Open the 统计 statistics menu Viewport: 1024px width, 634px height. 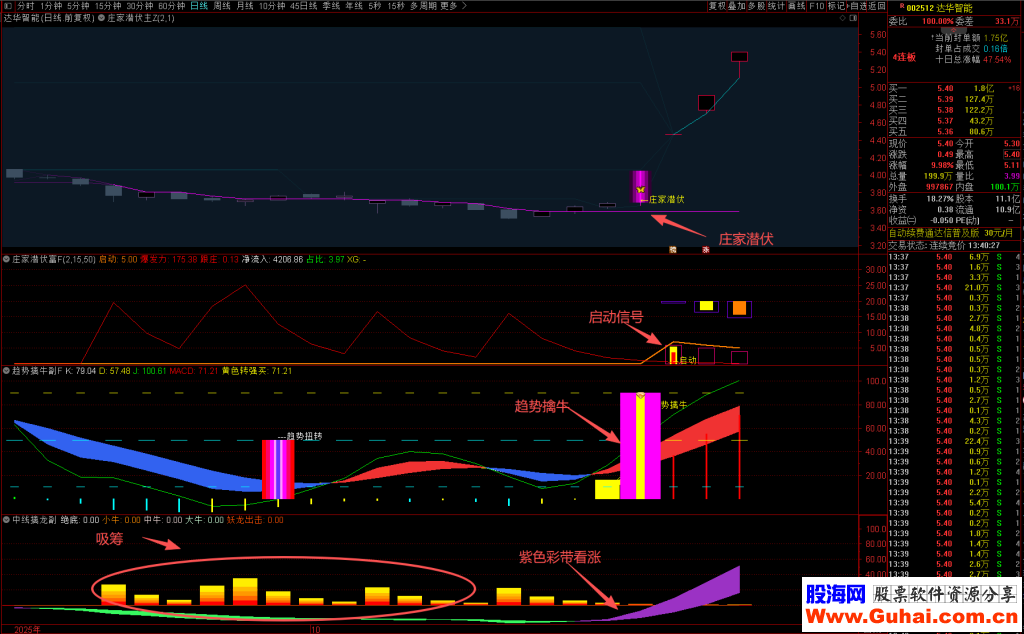(775, 6)
